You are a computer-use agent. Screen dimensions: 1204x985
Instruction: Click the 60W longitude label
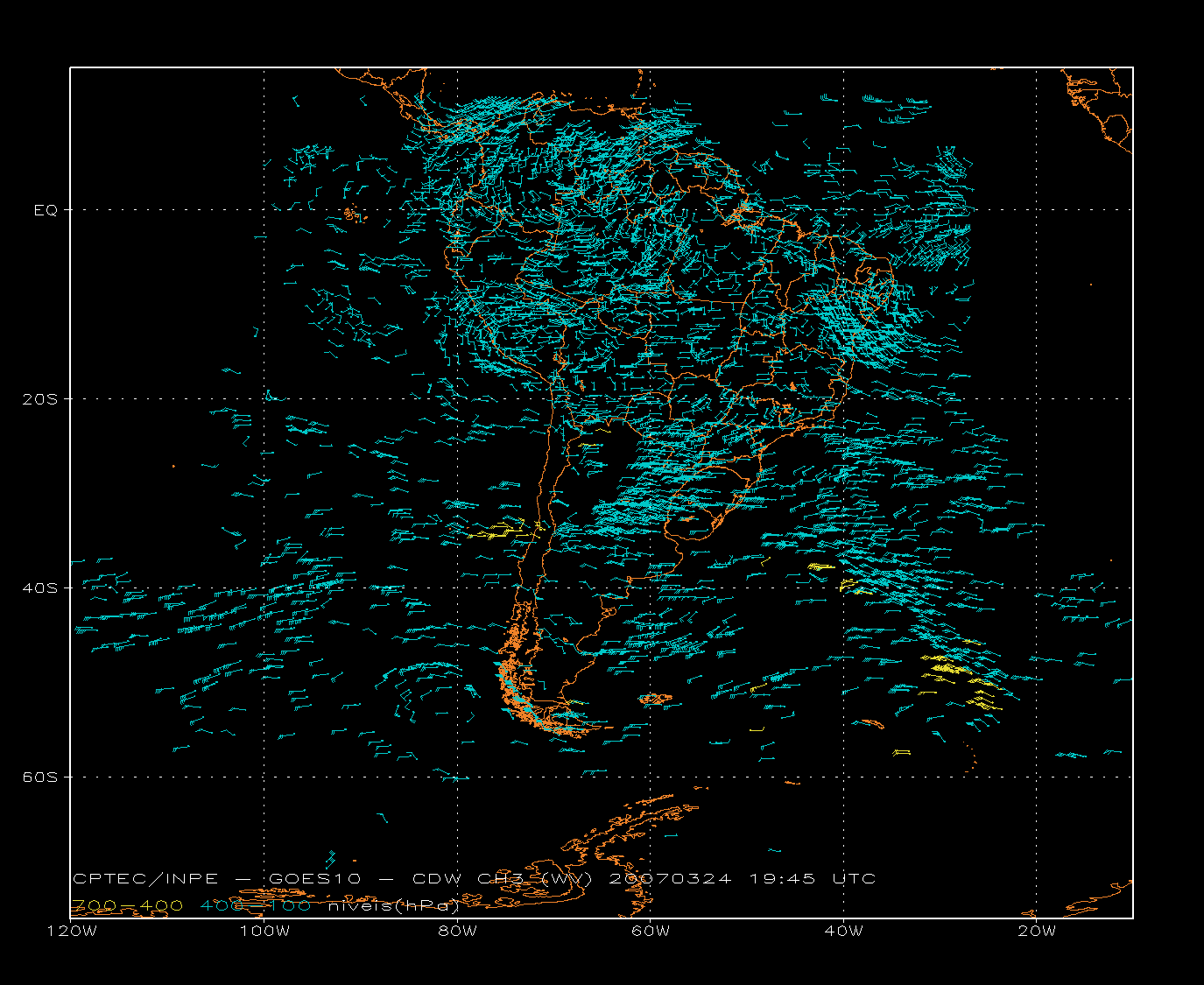point(651,931)
